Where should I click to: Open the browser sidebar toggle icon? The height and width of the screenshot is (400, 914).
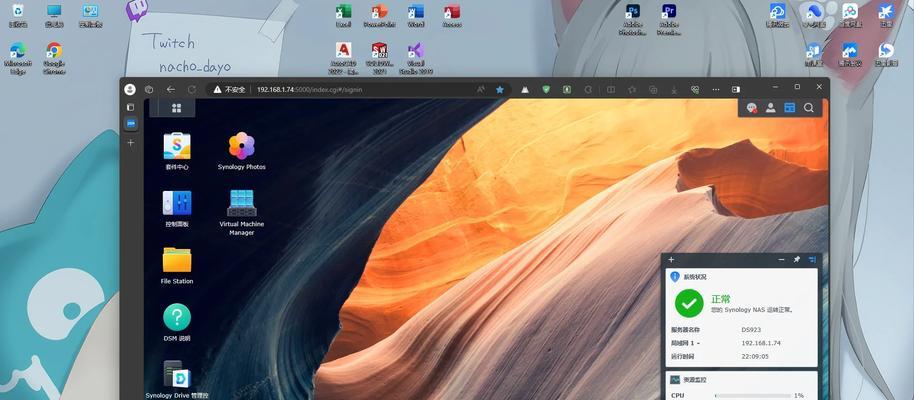[736, 90]
